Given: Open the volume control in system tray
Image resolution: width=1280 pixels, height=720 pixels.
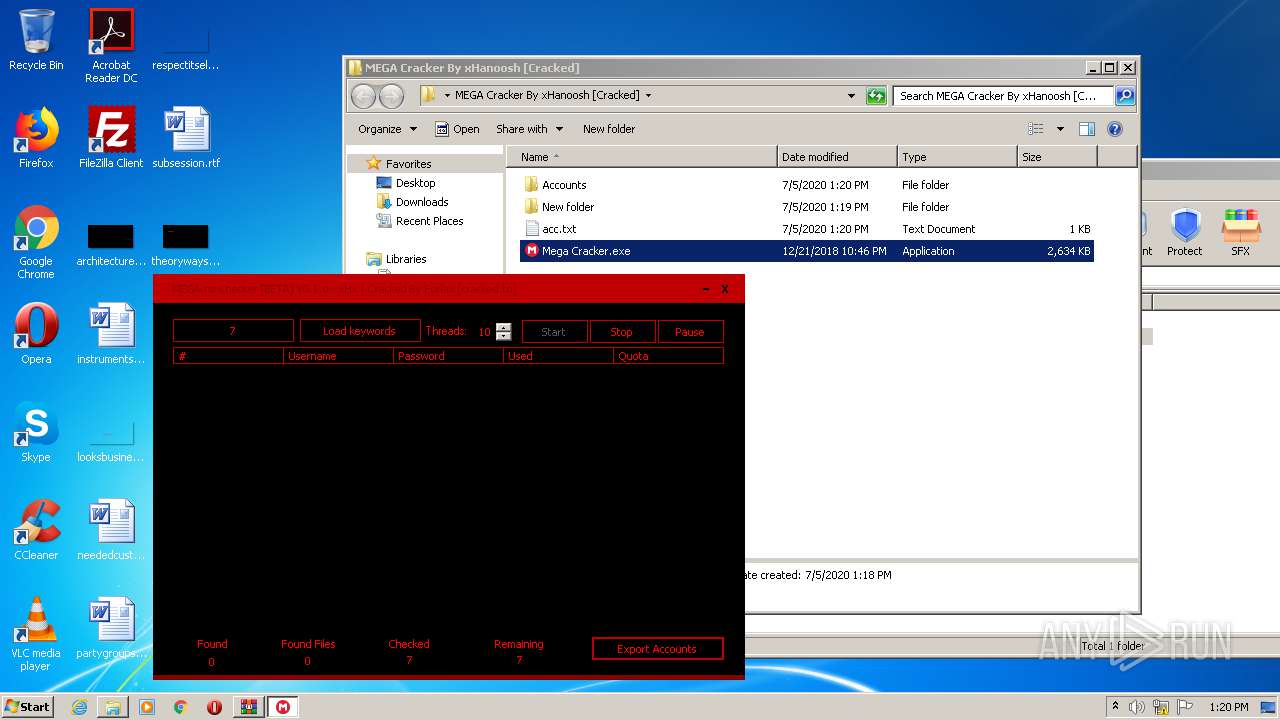Looking at the screenshot, I should pos(1137,707).
